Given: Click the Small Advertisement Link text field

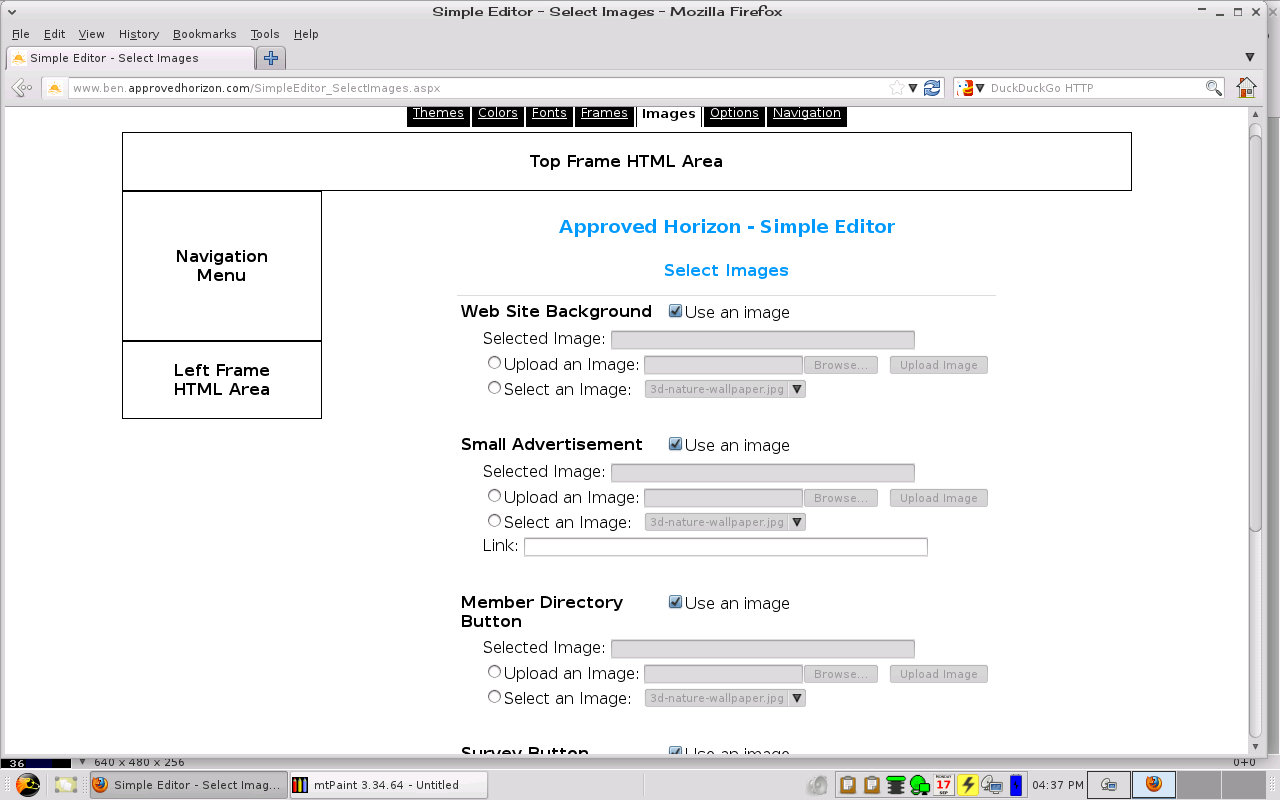Looking at the screenshot, I should click(x=726, y=547).
